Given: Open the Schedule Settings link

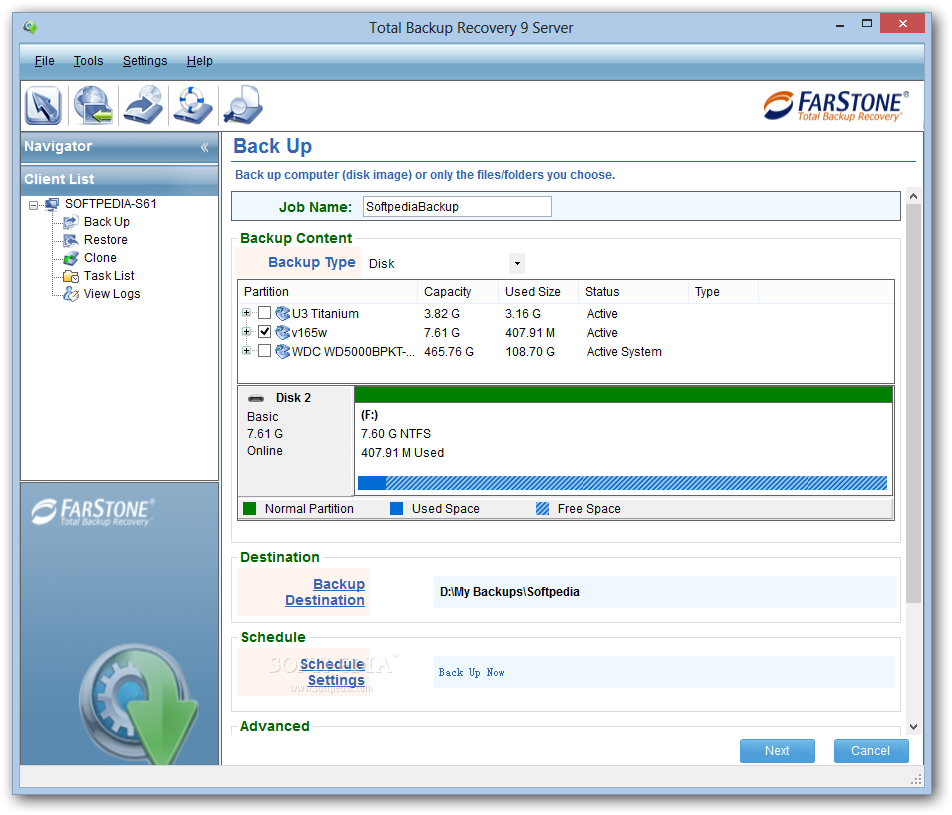Looking at the screenshot, I should click(x=332, y=672).
